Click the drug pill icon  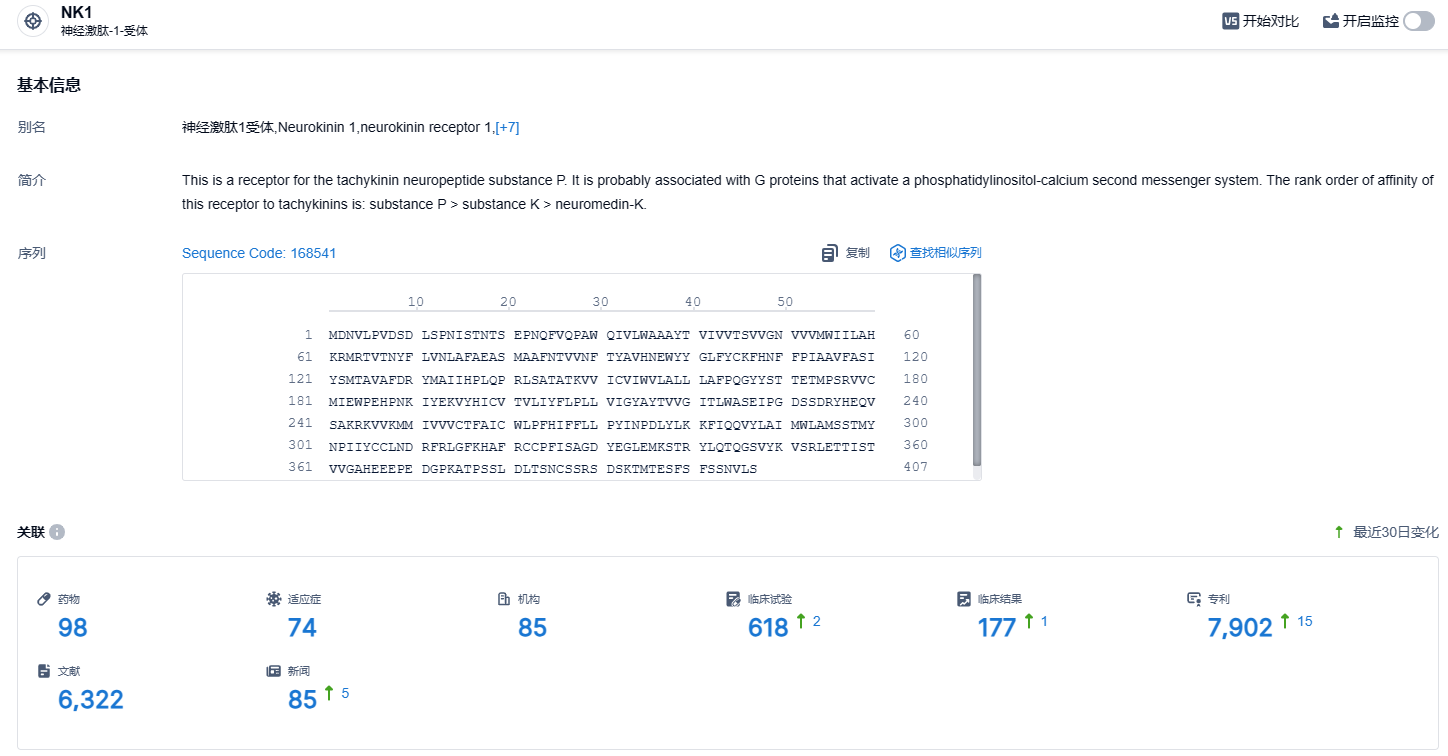click(44, 599)
